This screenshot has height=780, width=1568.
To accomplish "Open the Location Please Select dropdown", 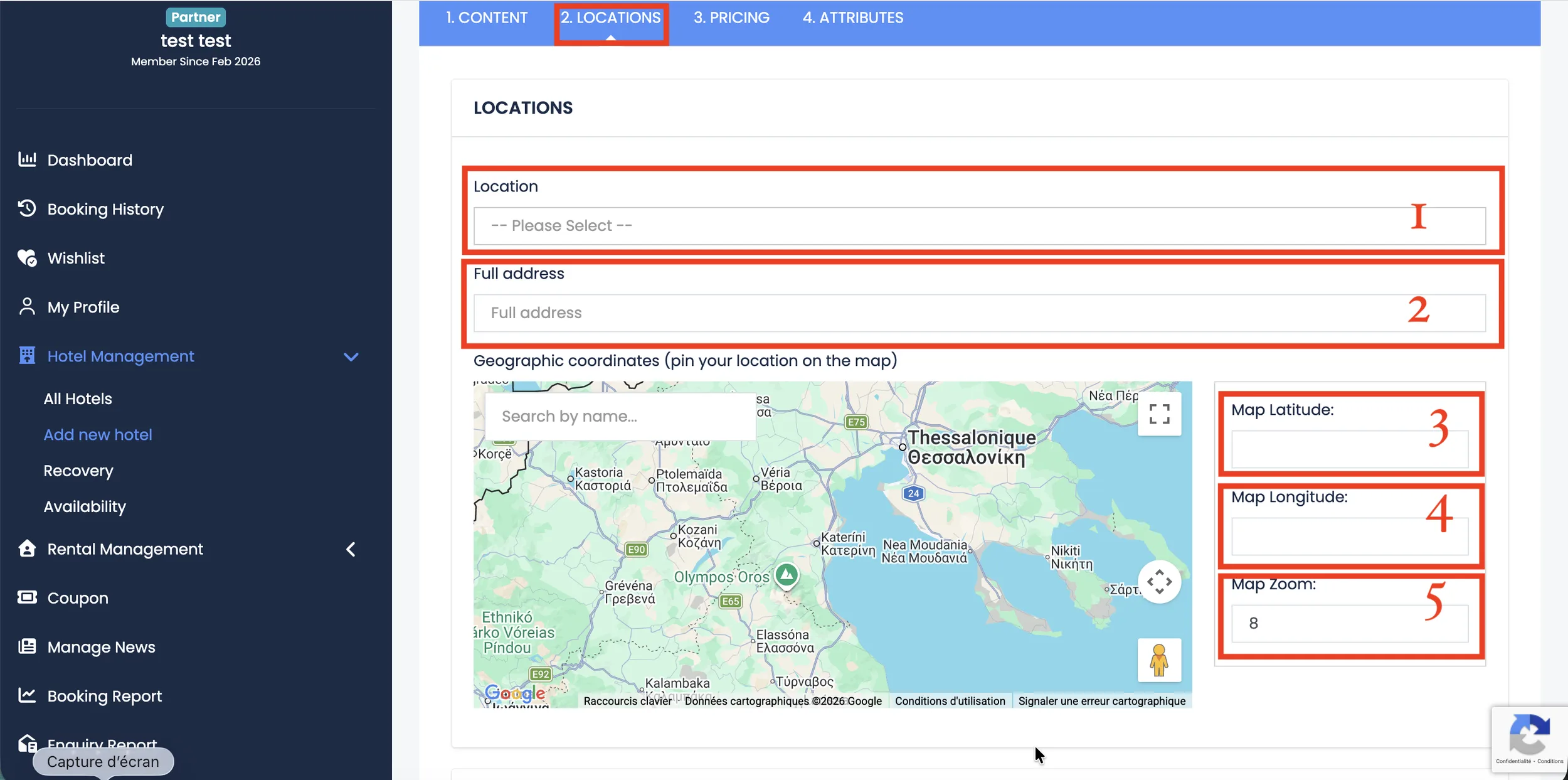I will [x=978, y=226].
